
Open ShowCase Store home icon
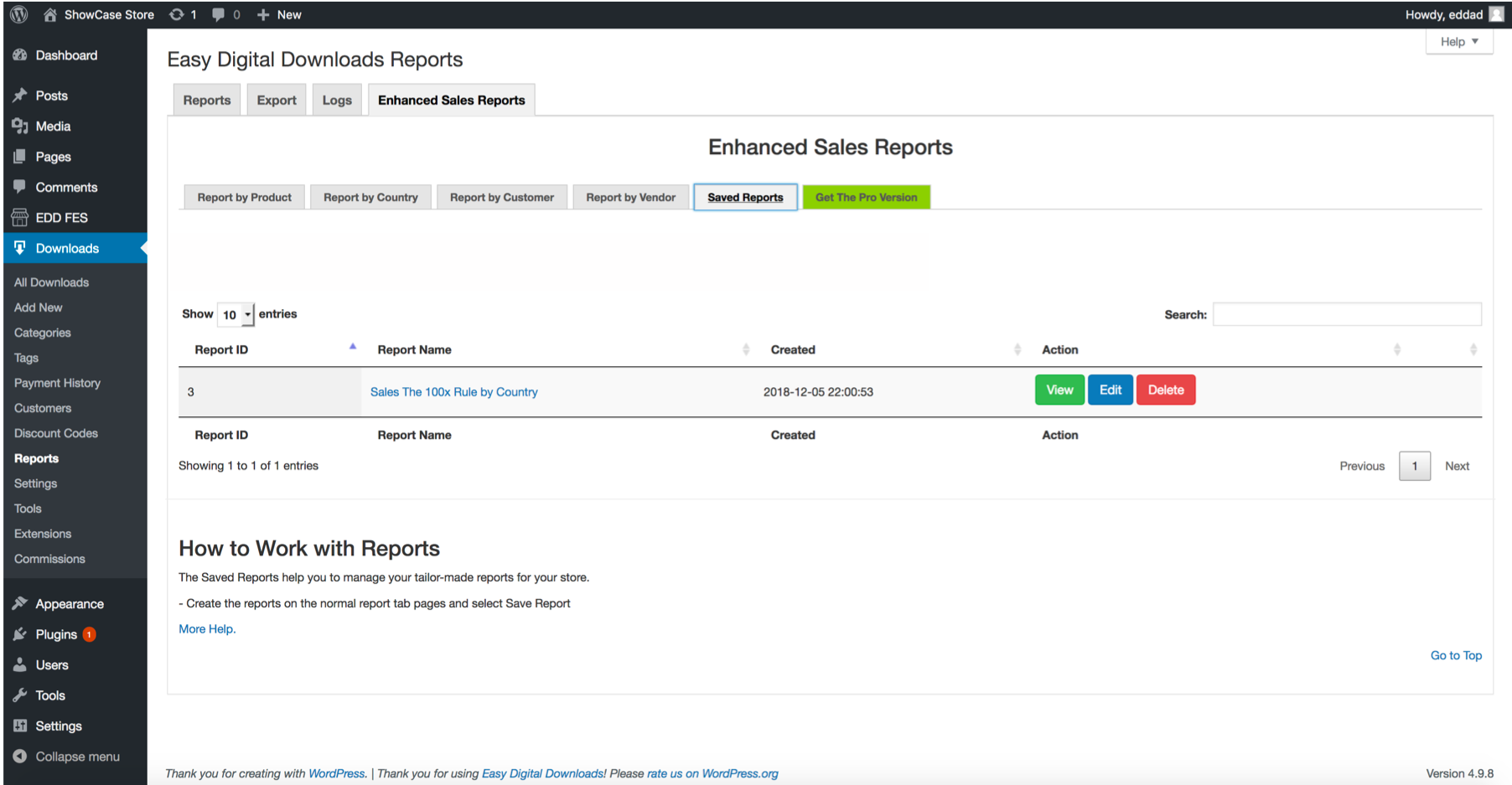coord(50,14)
